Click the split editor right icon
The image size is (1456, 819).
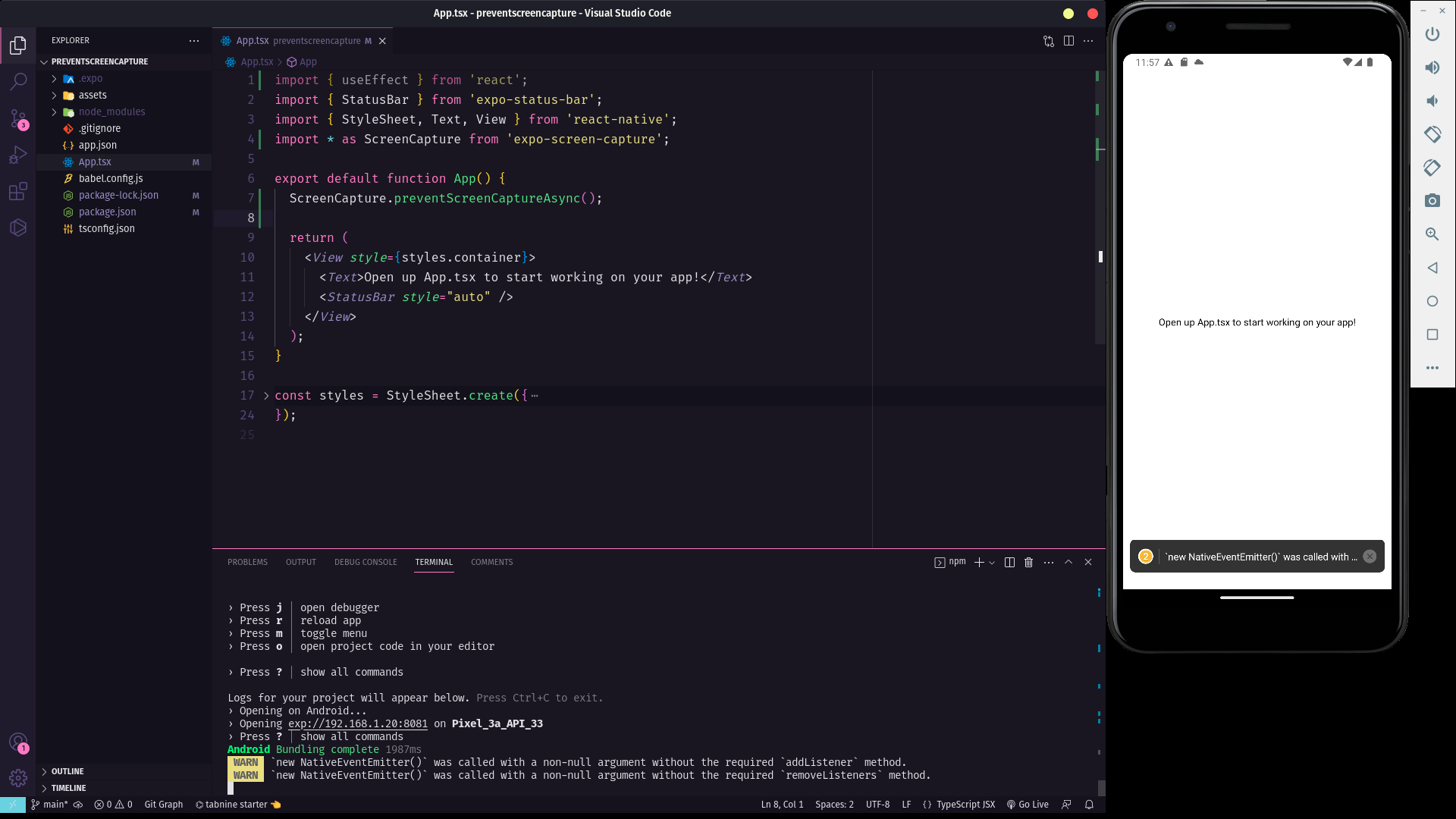click(1068, 41)
